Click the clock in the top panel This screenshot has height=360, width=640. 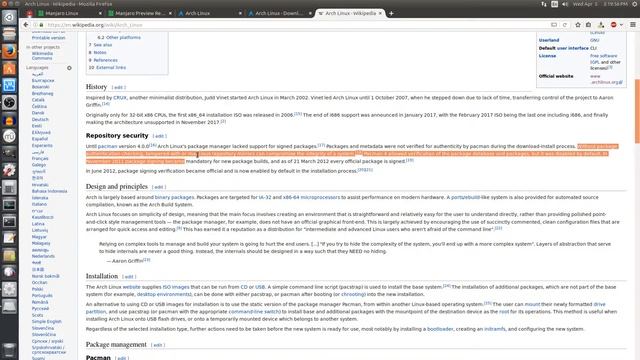click(x=600, y=4)
